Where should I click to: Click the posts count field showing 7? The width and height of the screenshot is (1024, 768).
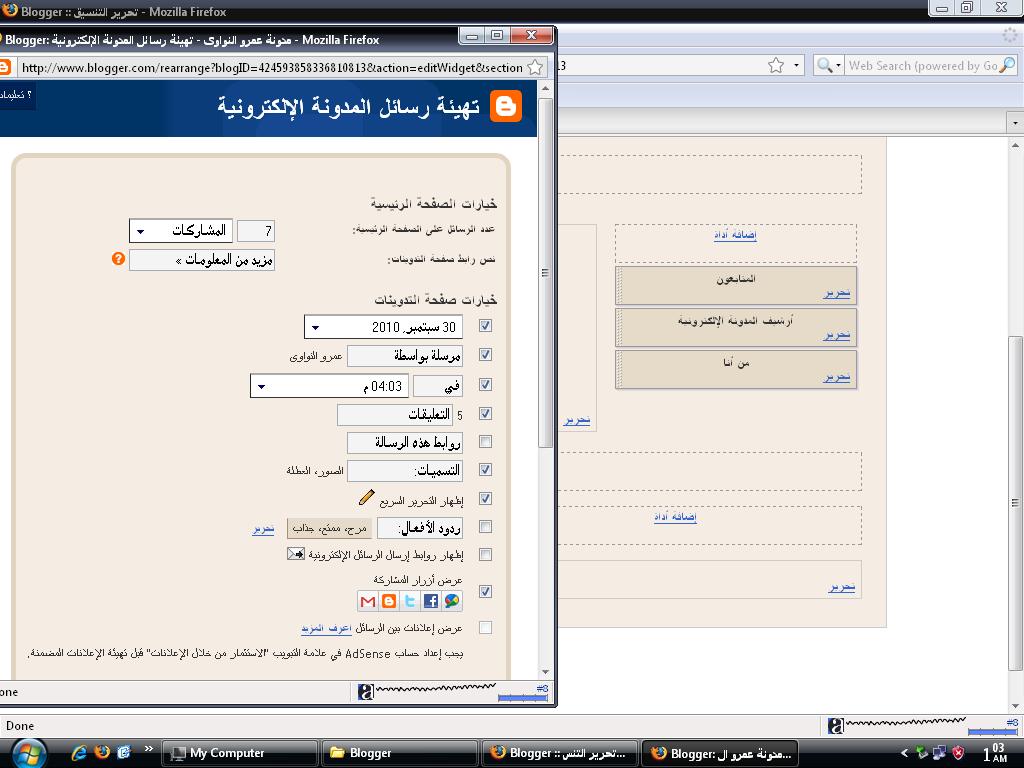(x=256, y=231)
